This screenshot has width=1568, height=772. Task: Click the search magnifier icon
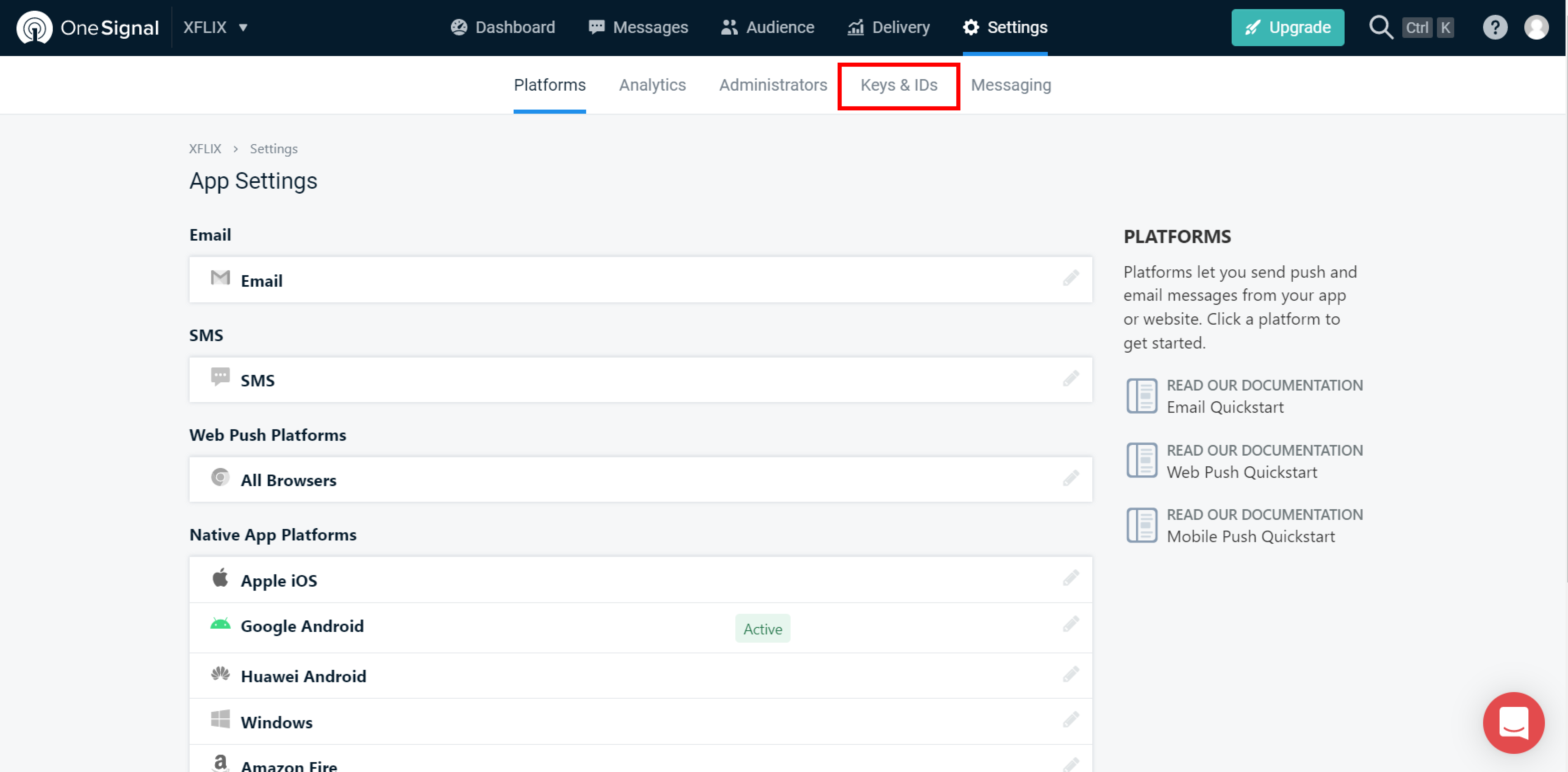coord(1381,27)
